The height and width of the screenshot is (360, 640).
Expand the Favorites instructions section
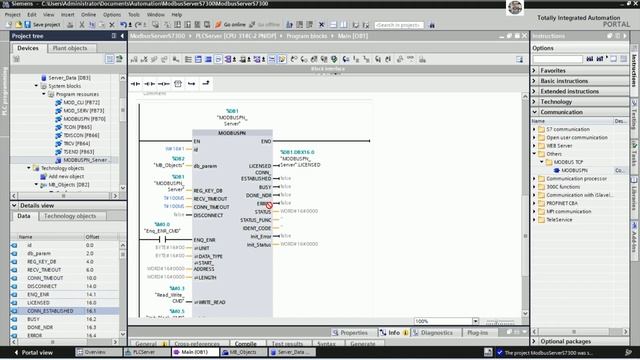coord(534,71)
